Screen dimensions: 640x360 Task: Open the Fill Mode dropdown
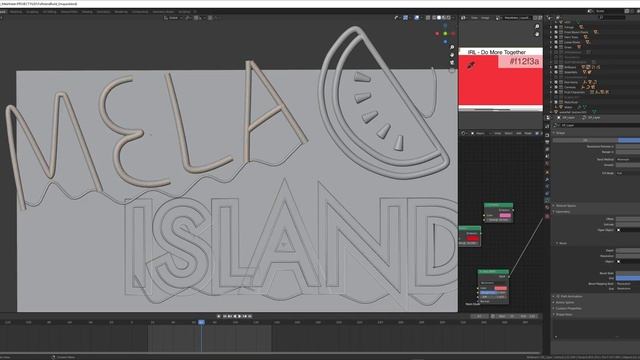click(x=628, y=173)
